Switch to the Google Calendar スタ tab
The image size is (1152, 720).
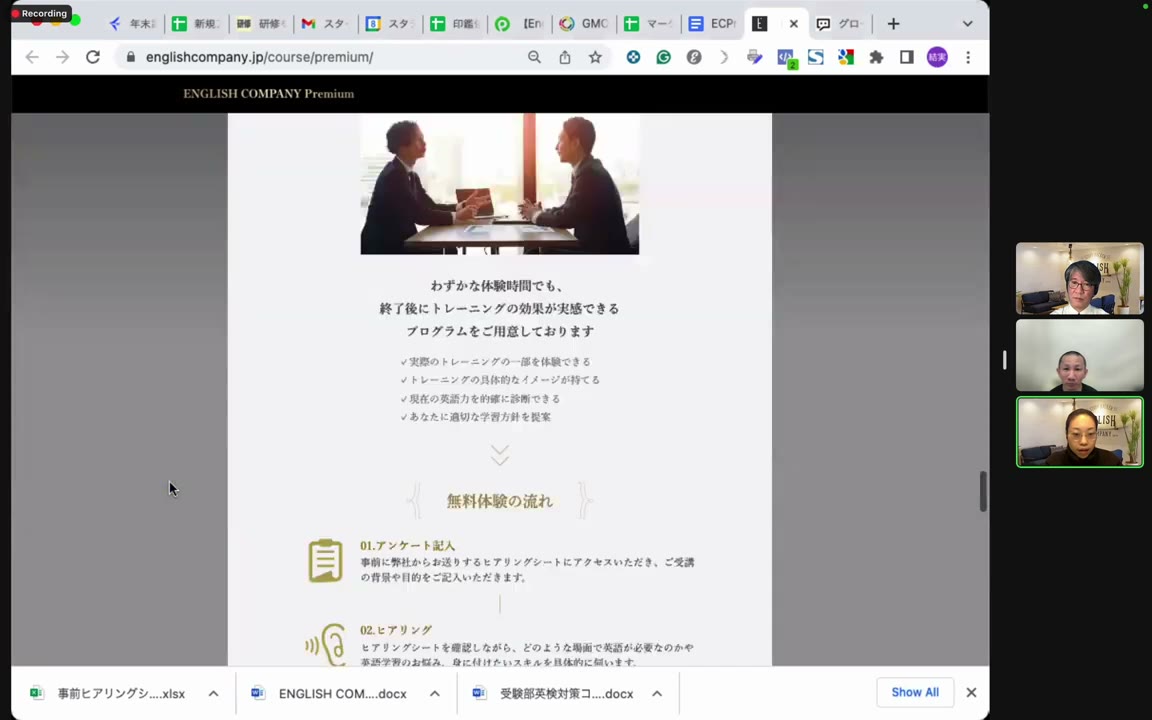pos(390,24)
